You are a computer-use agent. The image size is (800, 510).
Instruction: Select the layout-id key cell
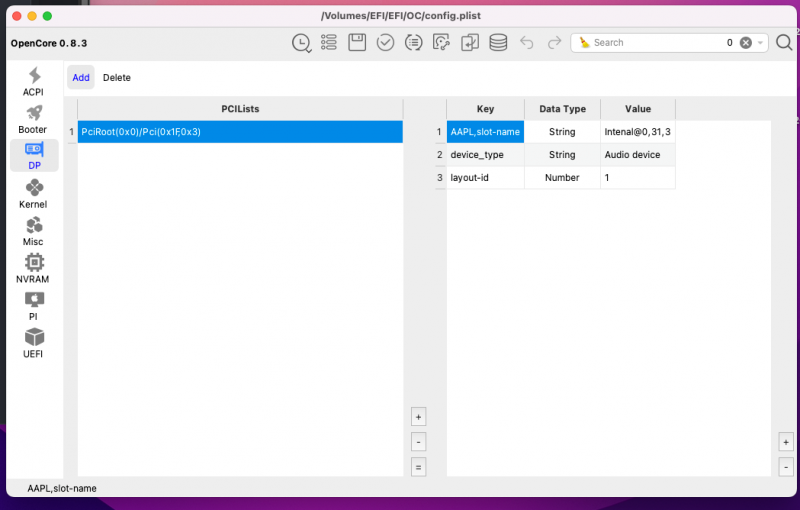[x=485, y=177]
